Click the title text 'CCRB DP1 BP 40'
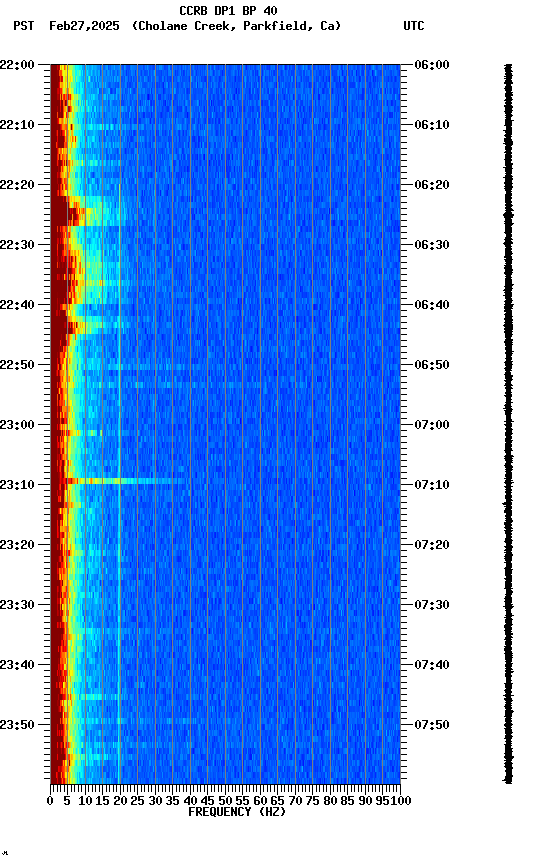 (x=228, y=11)
